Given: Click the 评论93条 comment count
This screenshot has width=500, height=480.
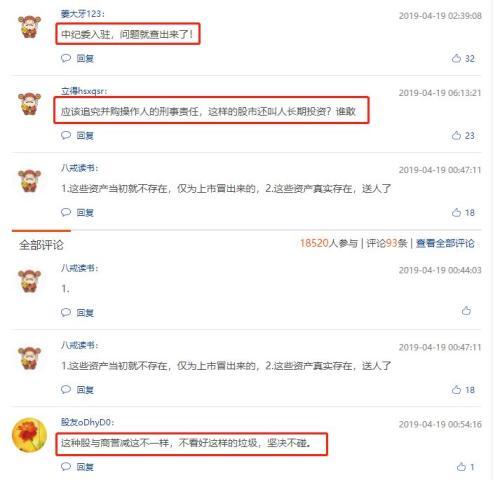Looking at the screenshot, I should coord(387,243).
